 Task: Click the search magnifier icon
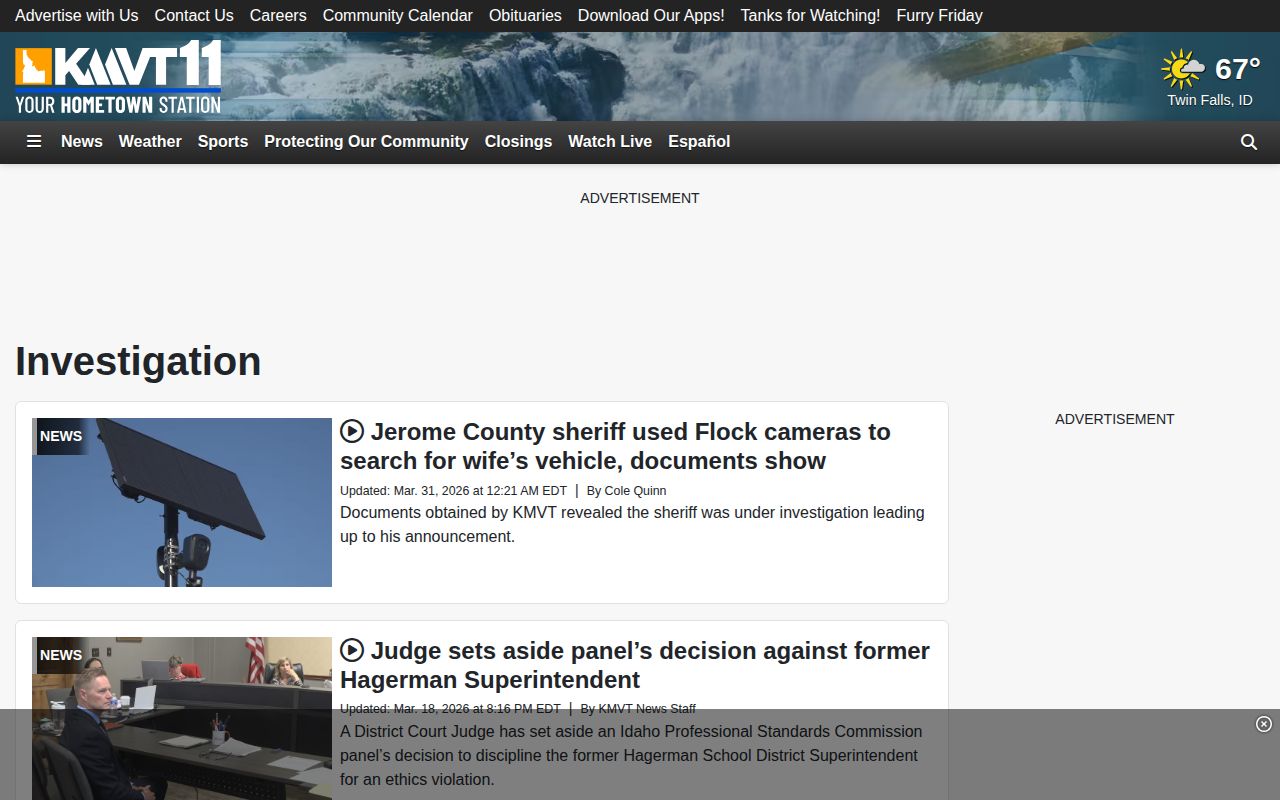pos(1249,142)
